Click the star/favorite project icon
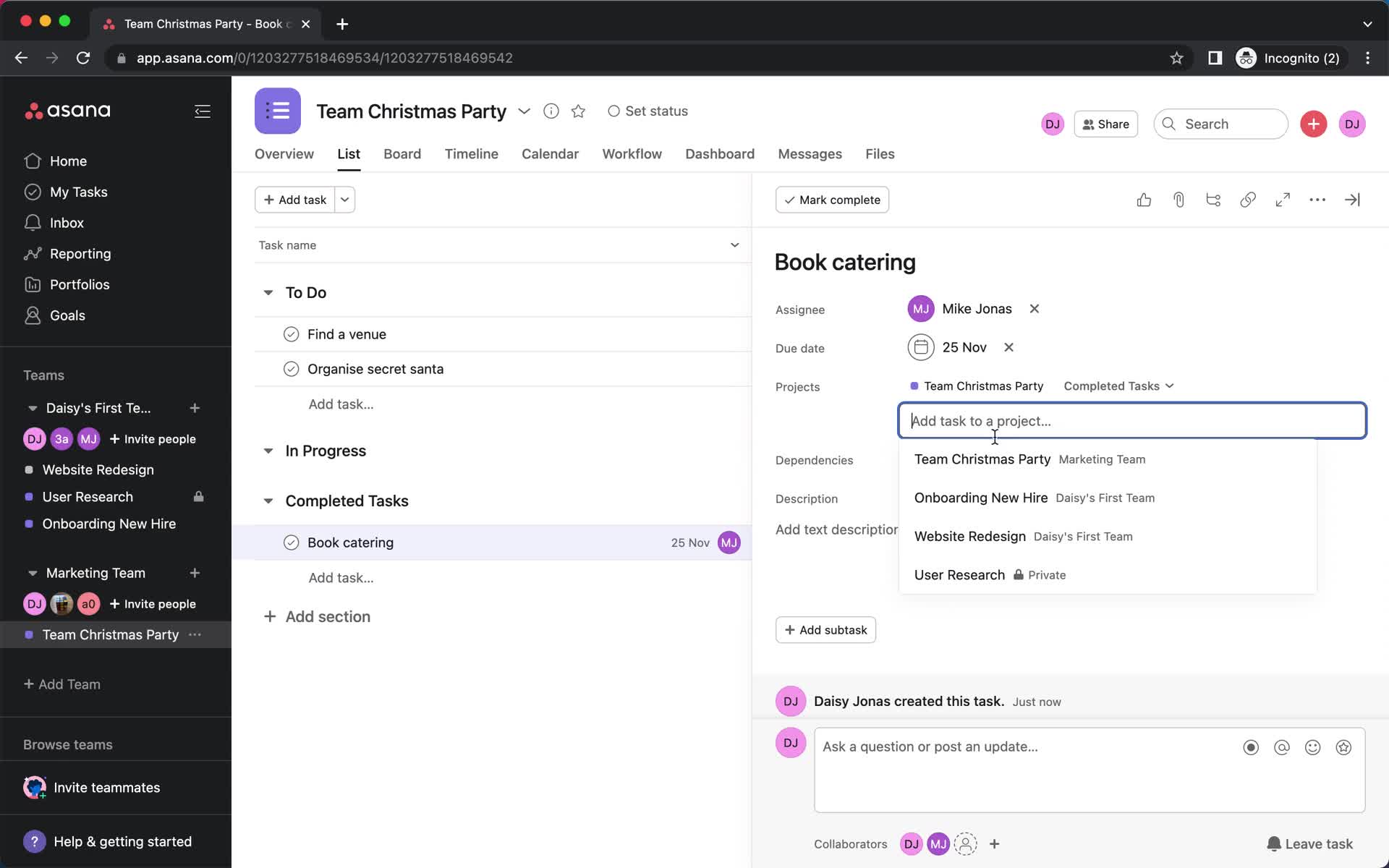 click(577, 111)
